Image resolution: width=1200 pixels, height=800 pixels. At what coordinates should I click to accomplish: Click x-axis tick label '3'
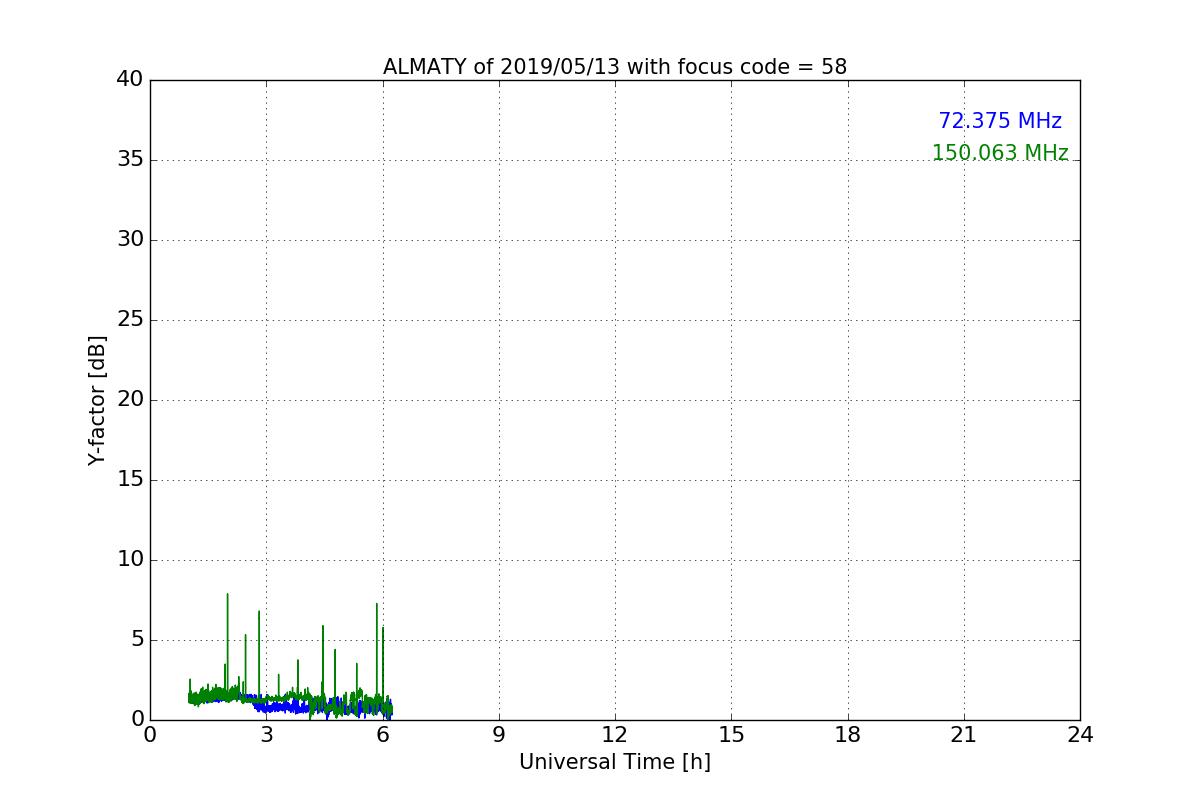click(x=266, y=735)
